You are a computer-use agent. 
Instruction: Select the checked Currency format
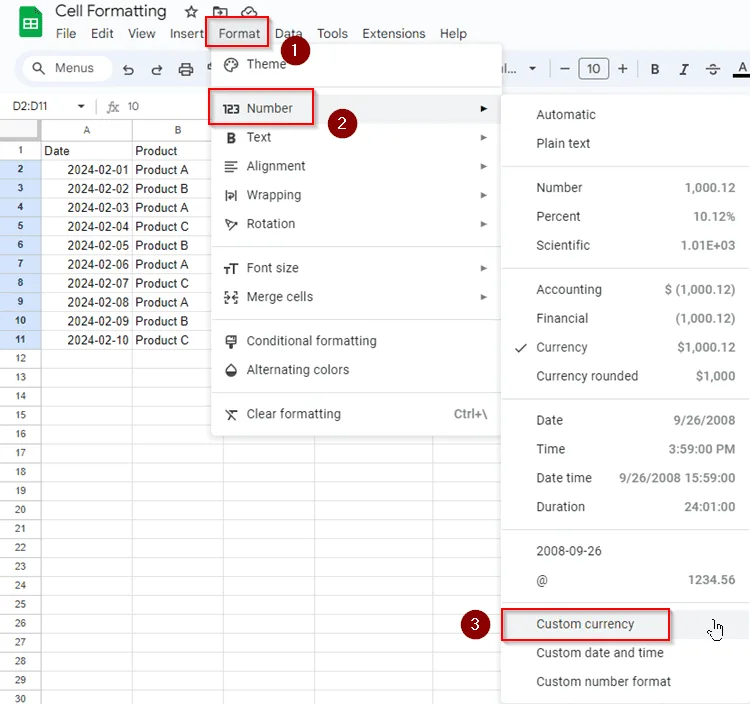tap(626, 347)
